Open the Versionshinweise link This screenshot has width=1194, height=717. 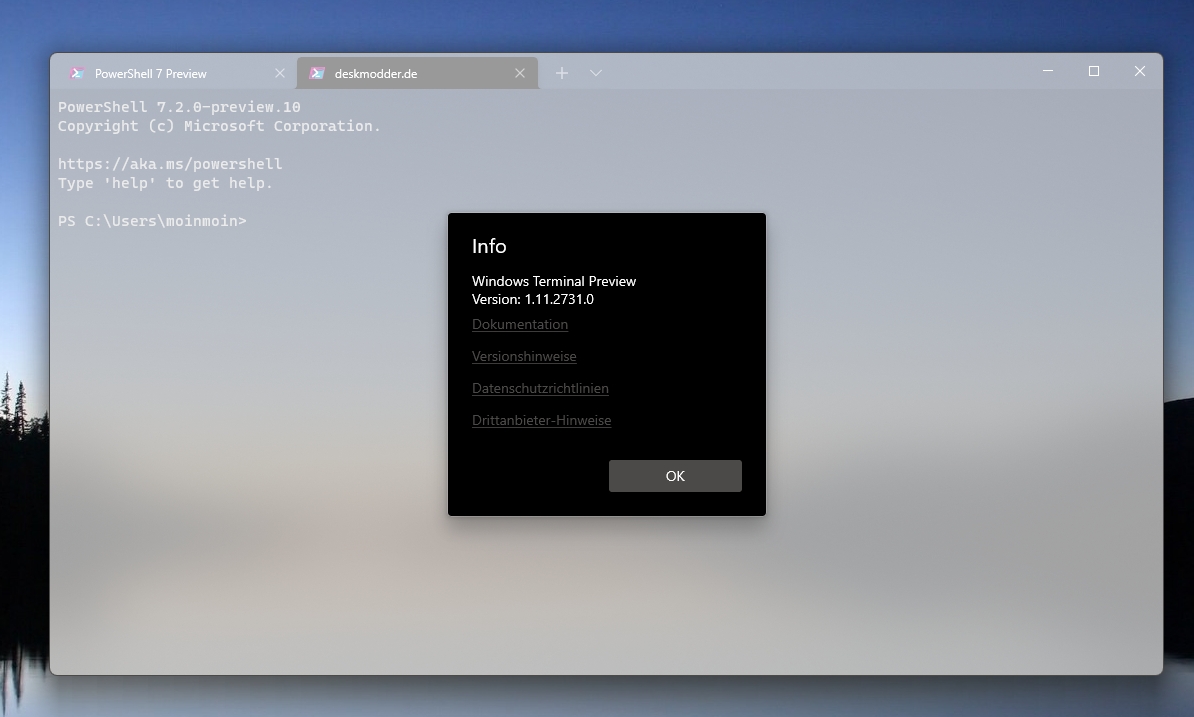524,356
